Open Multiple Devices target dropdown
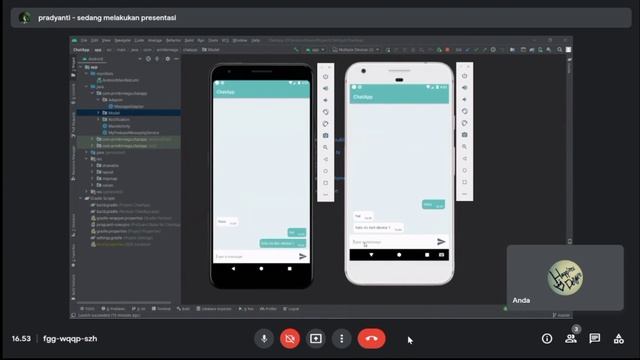This screenshot has height=360, width=640. [x=356, y=50]
